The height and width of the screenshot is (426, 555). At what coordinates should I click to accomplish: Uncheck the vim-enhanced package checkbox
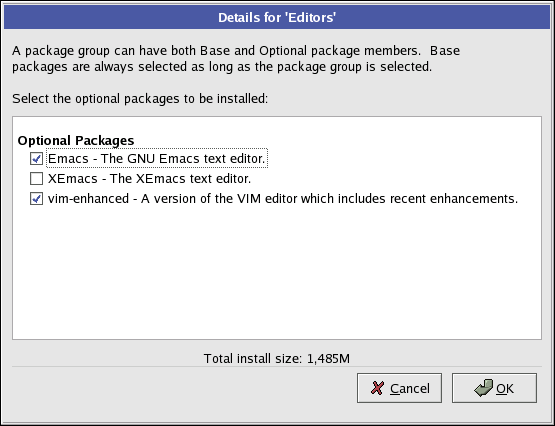pos(36,199)
